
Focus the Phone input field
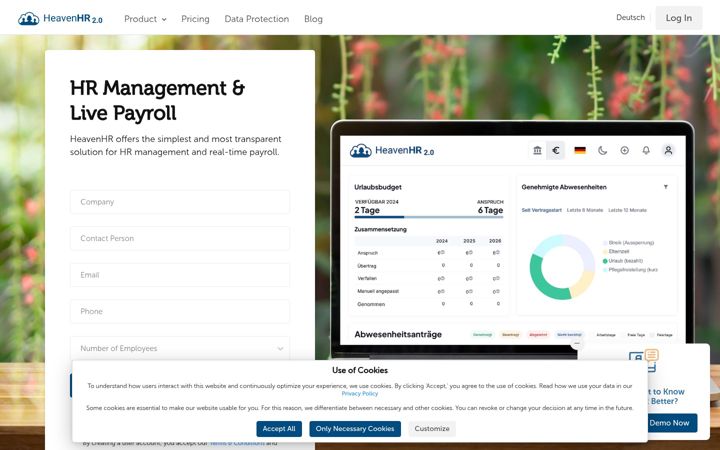tap(180, 311)
